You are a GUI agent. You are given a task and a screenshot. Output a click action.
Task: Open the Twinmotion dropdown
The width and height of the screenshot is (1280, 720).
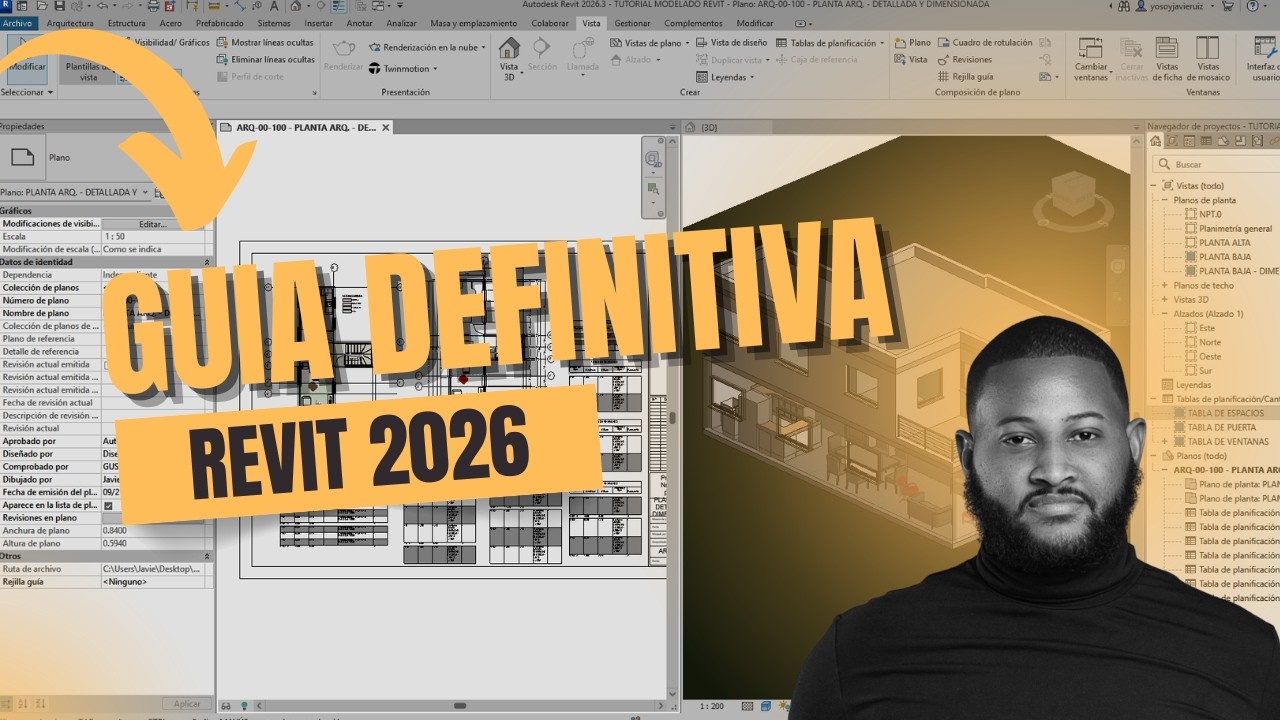[403, 69]
